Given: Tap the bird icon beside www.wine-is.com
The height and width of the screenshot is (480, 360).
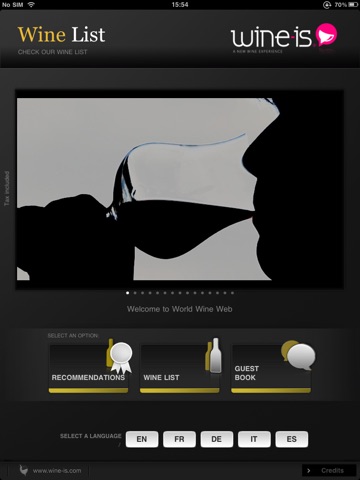Looking at the screenshot, I should point(23,470).
